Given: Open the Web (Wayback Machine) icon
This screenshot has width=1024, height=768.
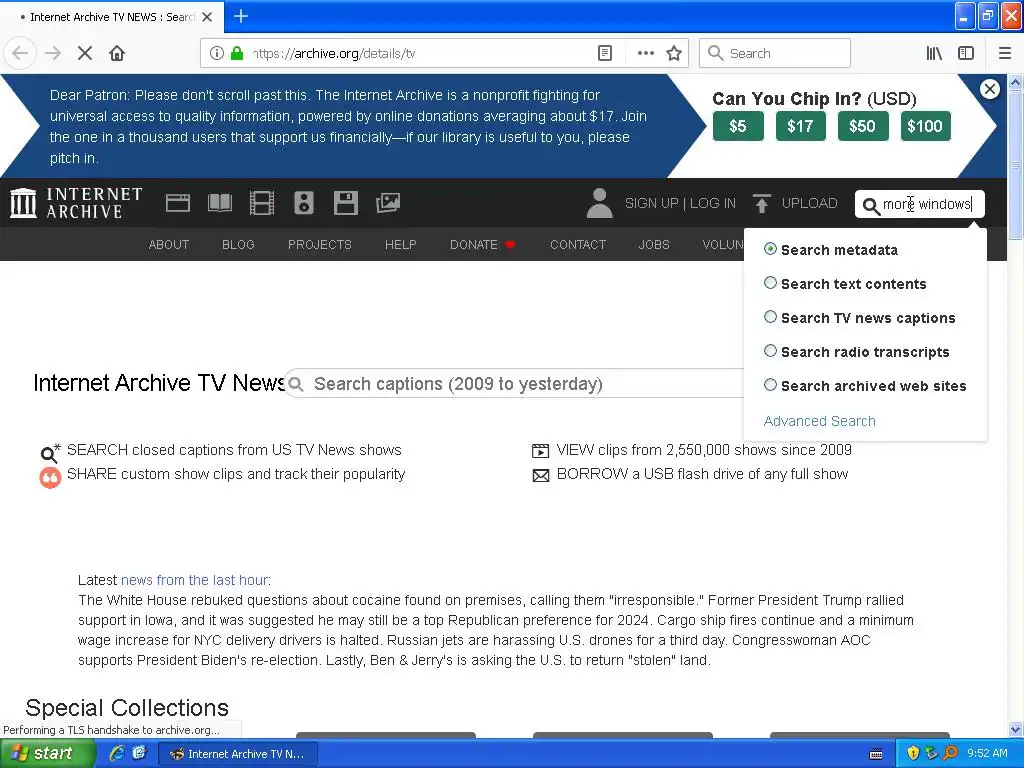Looking at the screenshot, I should pyautogui.click(x=178, y=203).
